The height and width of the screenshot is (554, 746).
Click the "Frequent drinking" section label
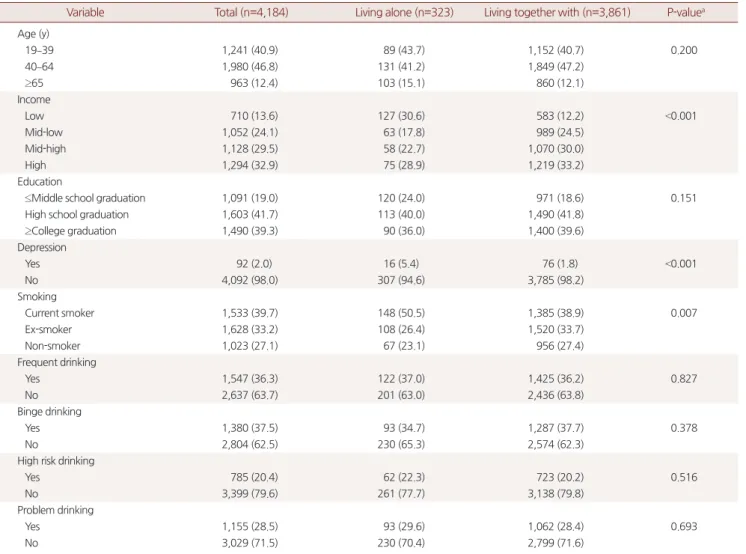(x=57, y=362)
